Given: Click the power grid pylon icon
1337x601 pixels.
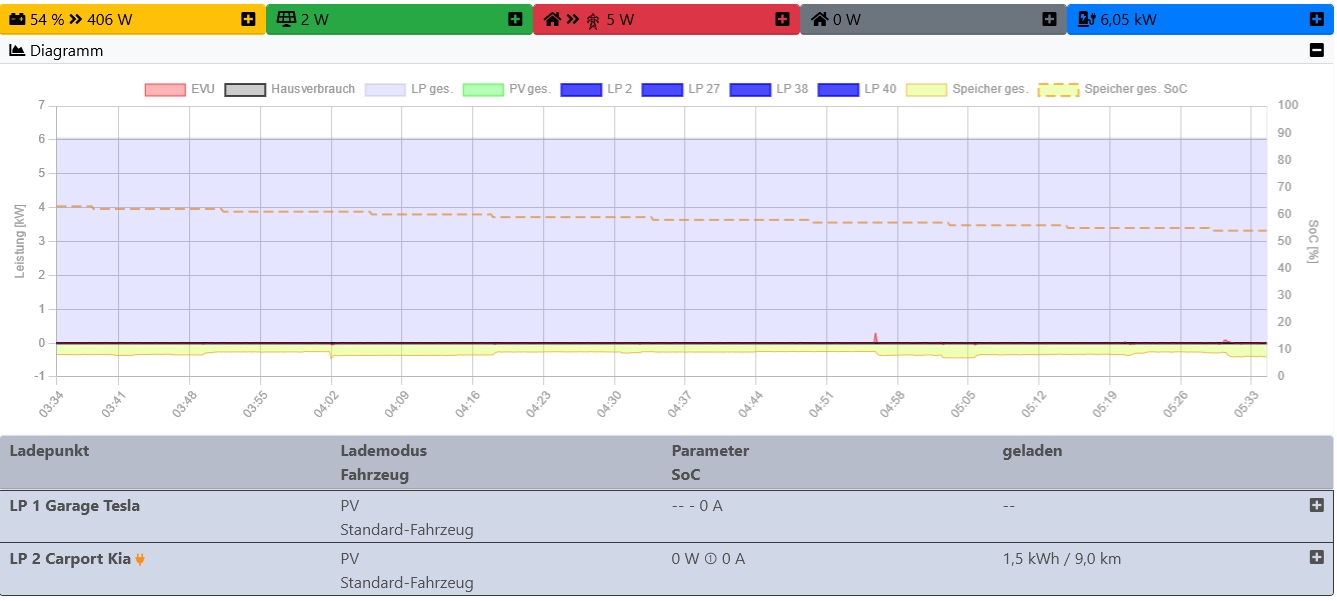Looking at the screenshot, I should 593,19.
